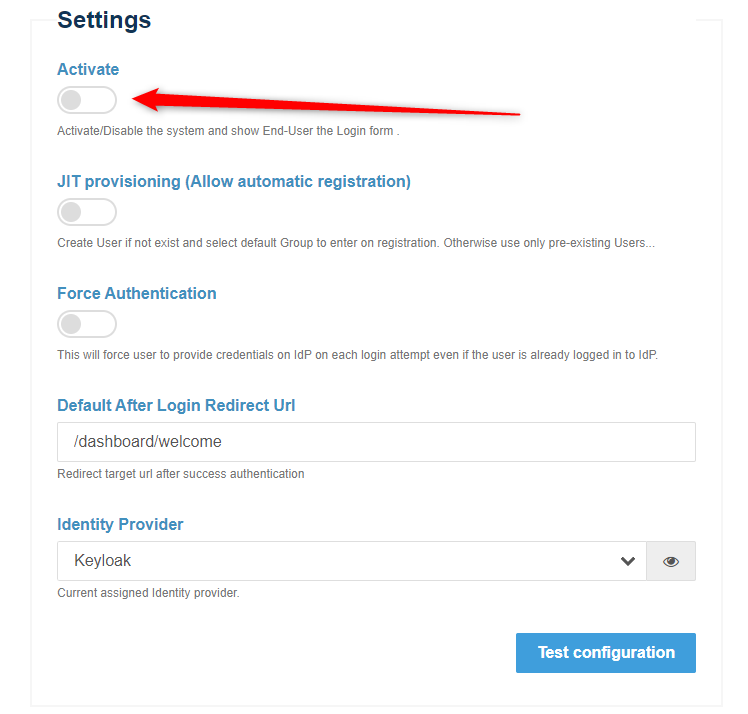The image size is (748, 714).
Task: Click the Activate field label
Action: pos(88,69)
